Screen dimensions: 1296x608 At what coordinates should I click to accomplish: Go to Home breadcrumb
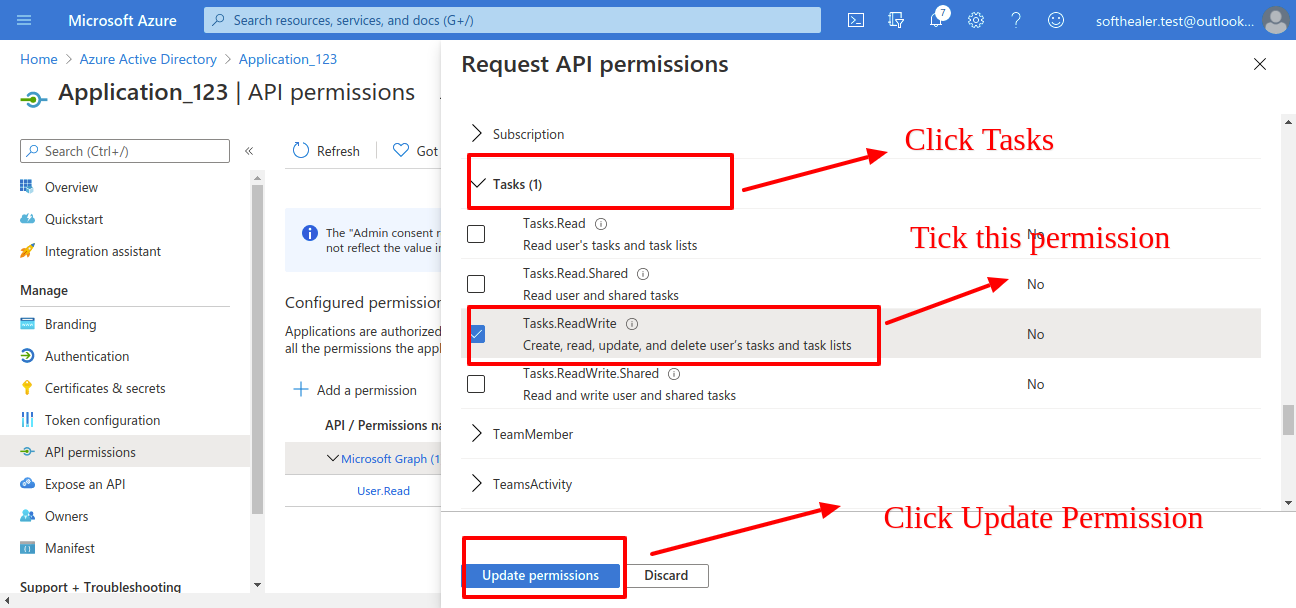39,59
